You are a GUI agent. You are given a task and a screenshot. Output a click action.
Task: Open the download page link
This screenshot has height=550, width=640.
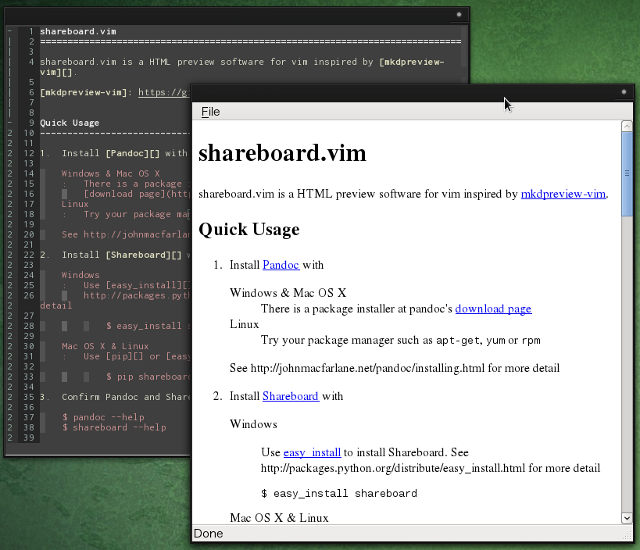pos(493,309)
